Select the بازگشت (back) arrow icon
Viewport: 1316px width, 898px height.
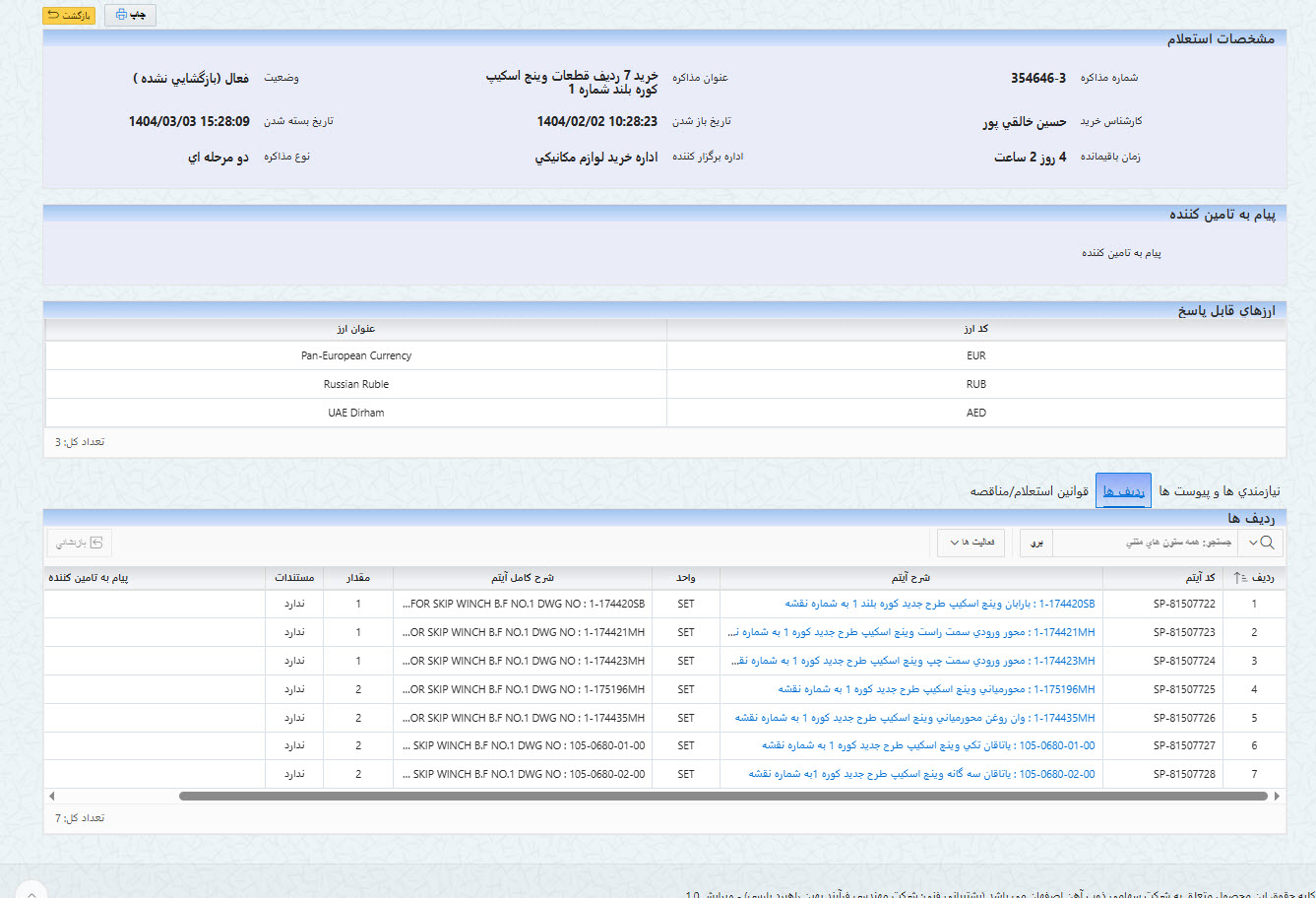(54, 15)
